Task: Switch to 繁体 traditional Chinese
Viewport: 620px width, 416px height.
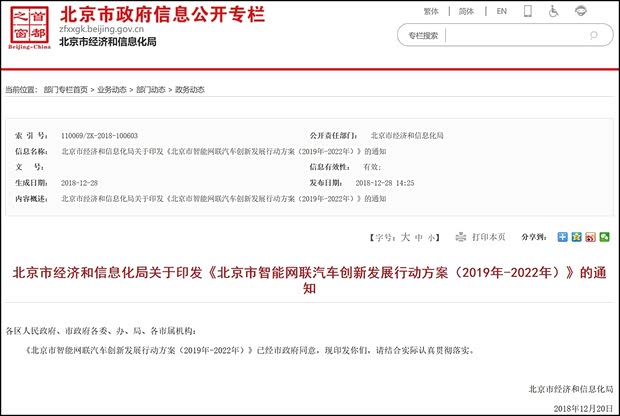Action: (431, 11)
